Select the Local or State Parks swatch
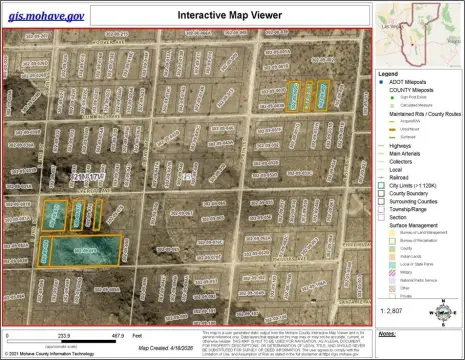Screen dimensions: 465x360 (x=392, y=265)
